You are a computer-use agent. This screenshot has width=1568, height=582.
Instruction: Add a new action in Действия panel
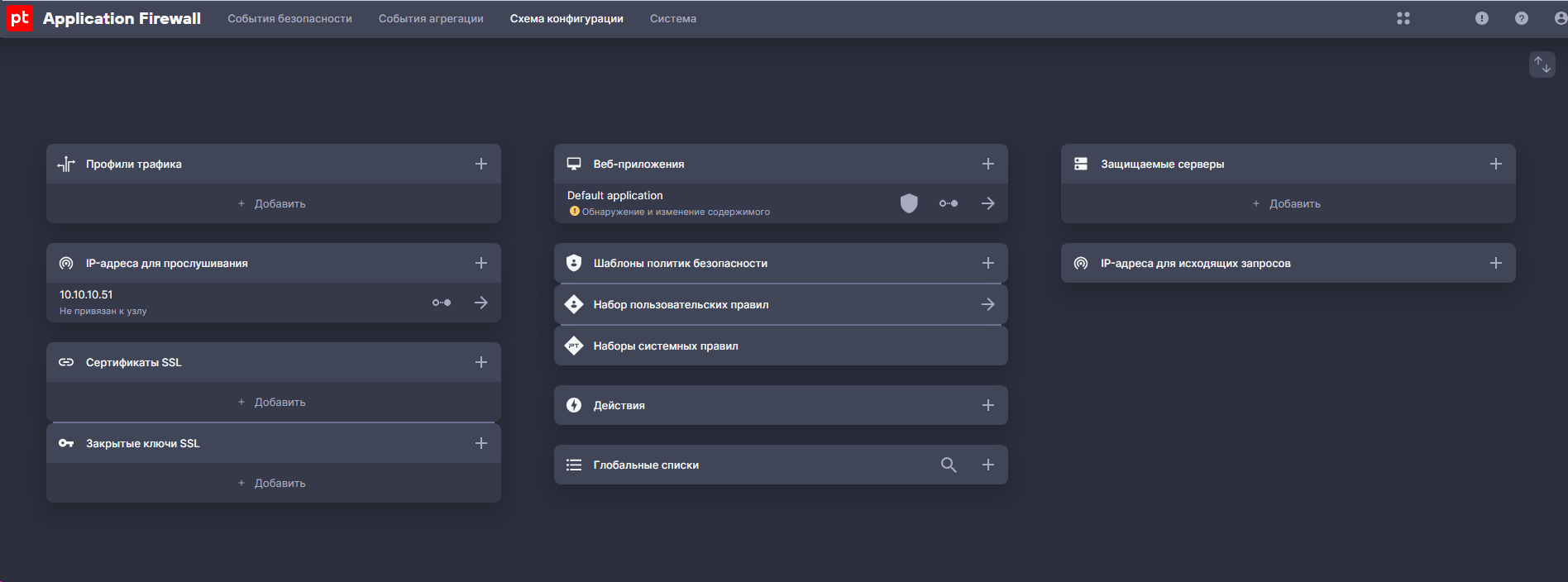tap(987, 405)
